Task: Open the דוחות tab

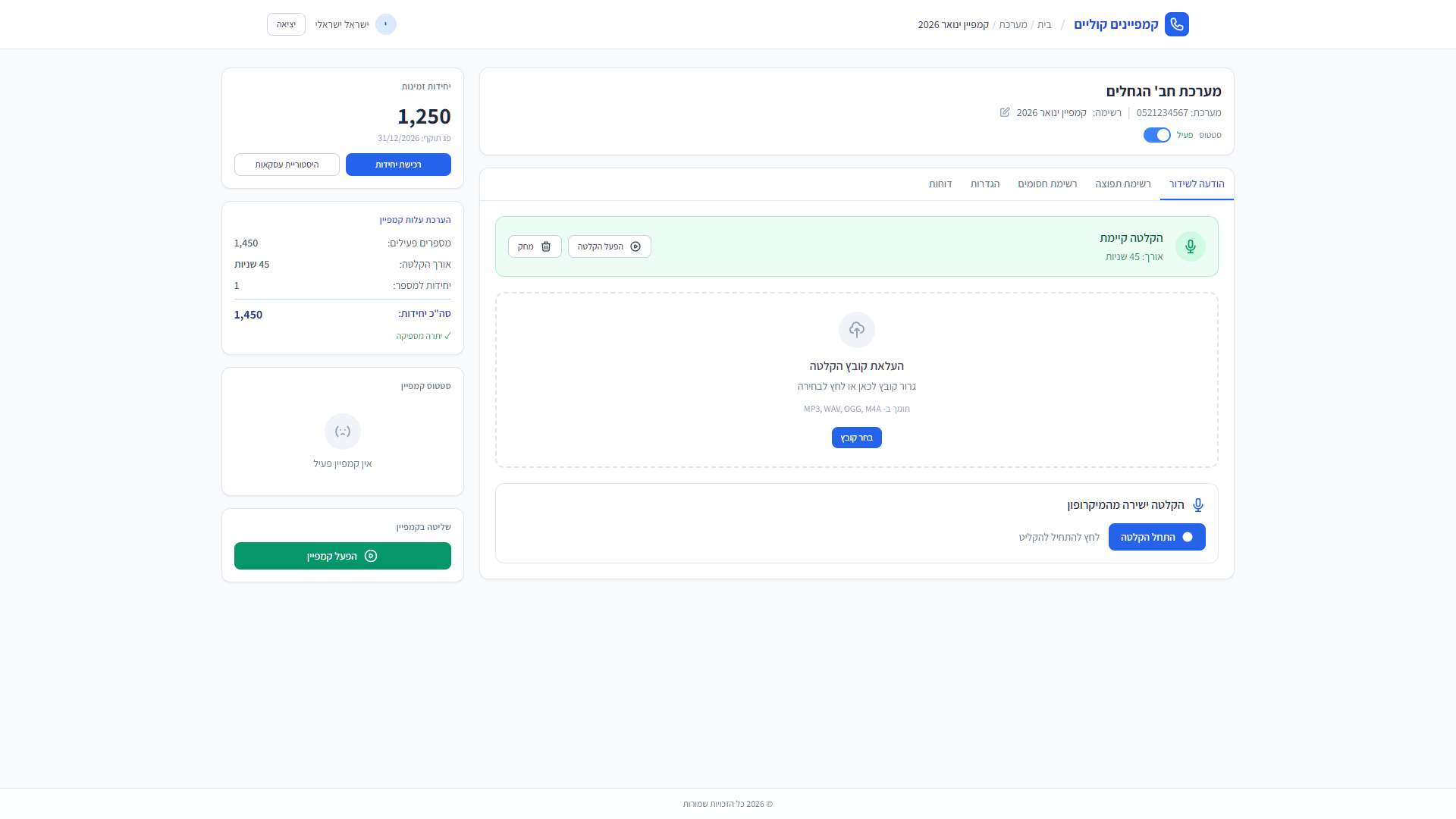Action: pos(940,184)
